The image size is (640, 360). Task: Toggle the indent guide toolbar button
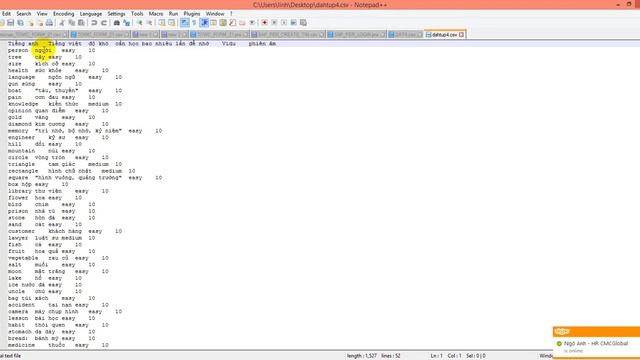(204, 23)
